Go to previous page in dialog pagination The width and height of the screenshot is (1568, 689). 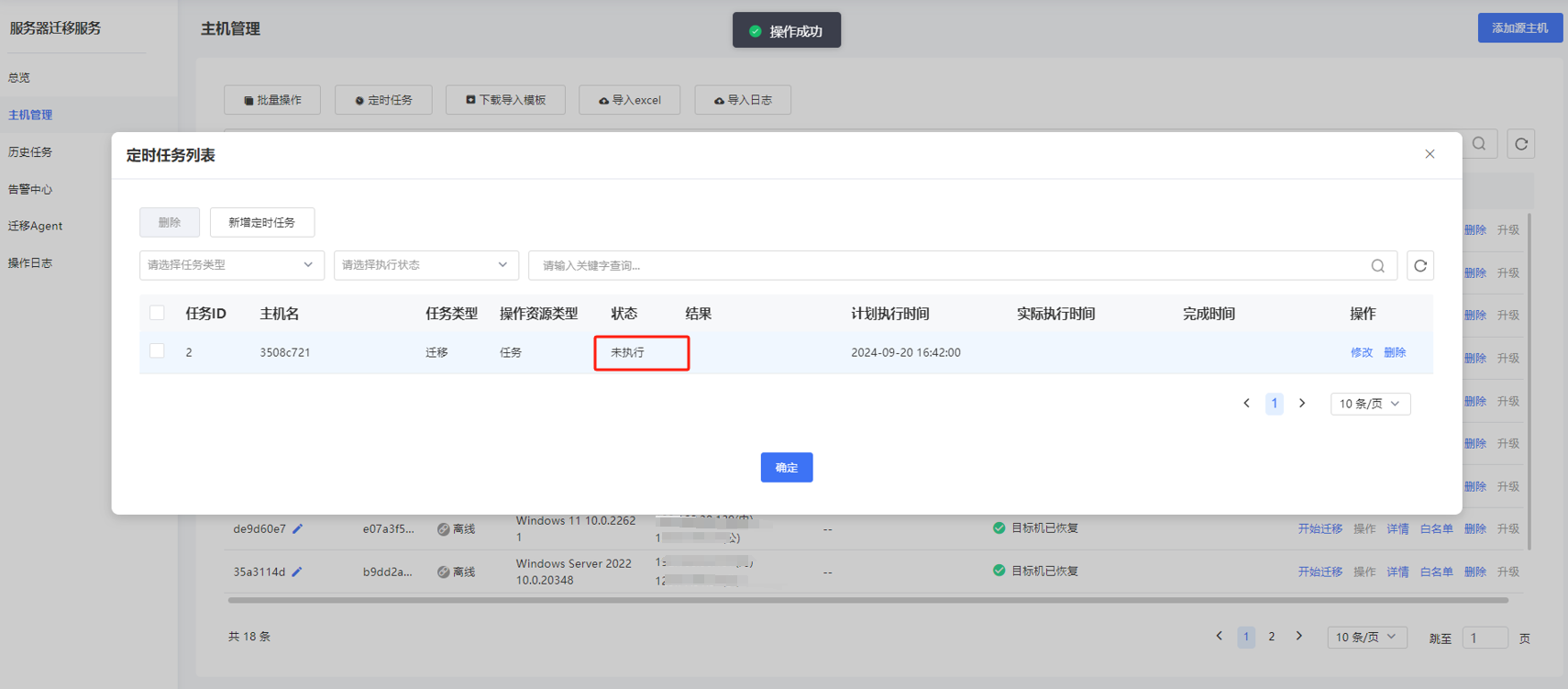coord(1246,404)
